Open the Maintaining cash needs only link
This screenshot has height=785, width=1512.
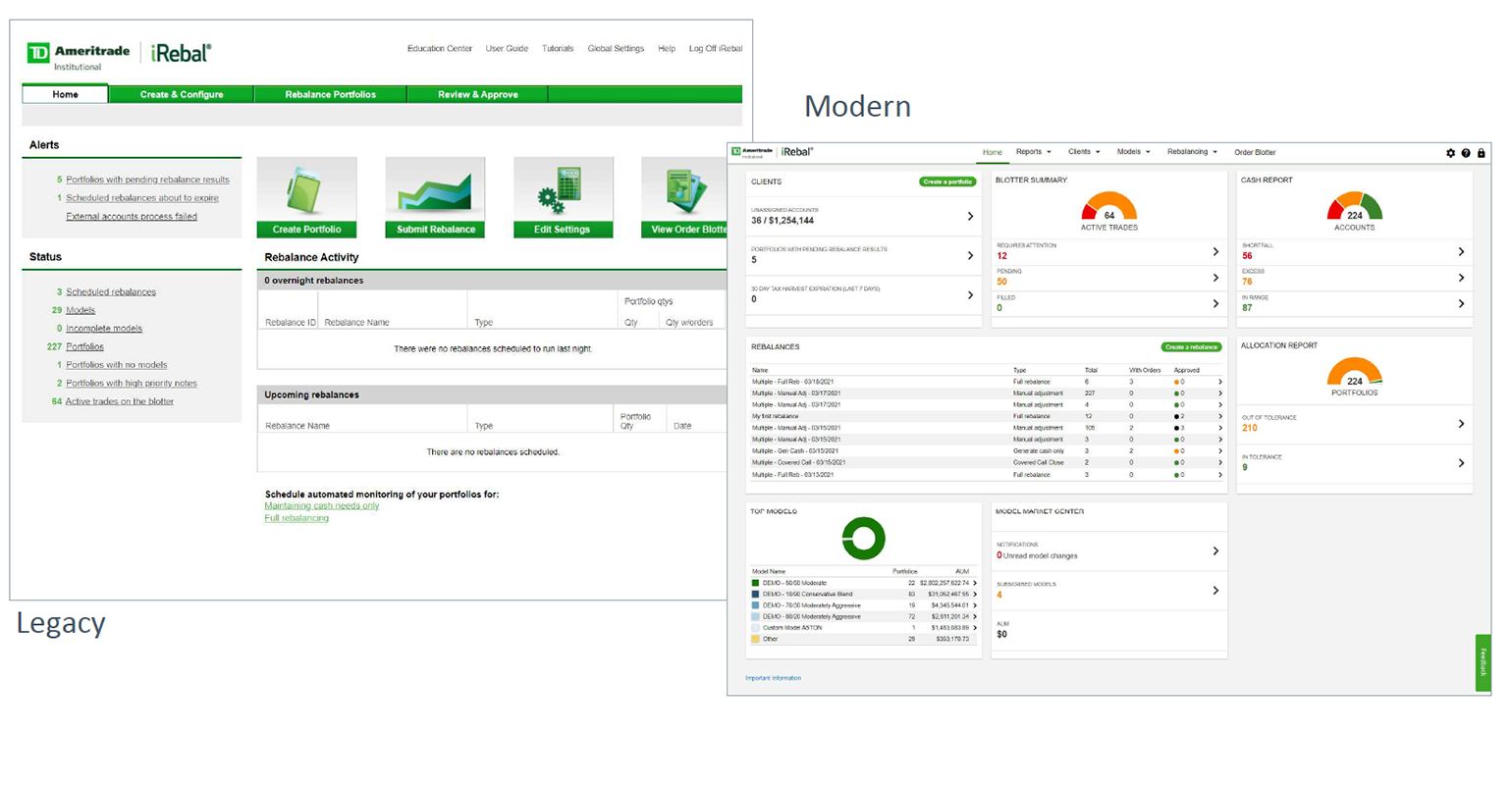321,506
